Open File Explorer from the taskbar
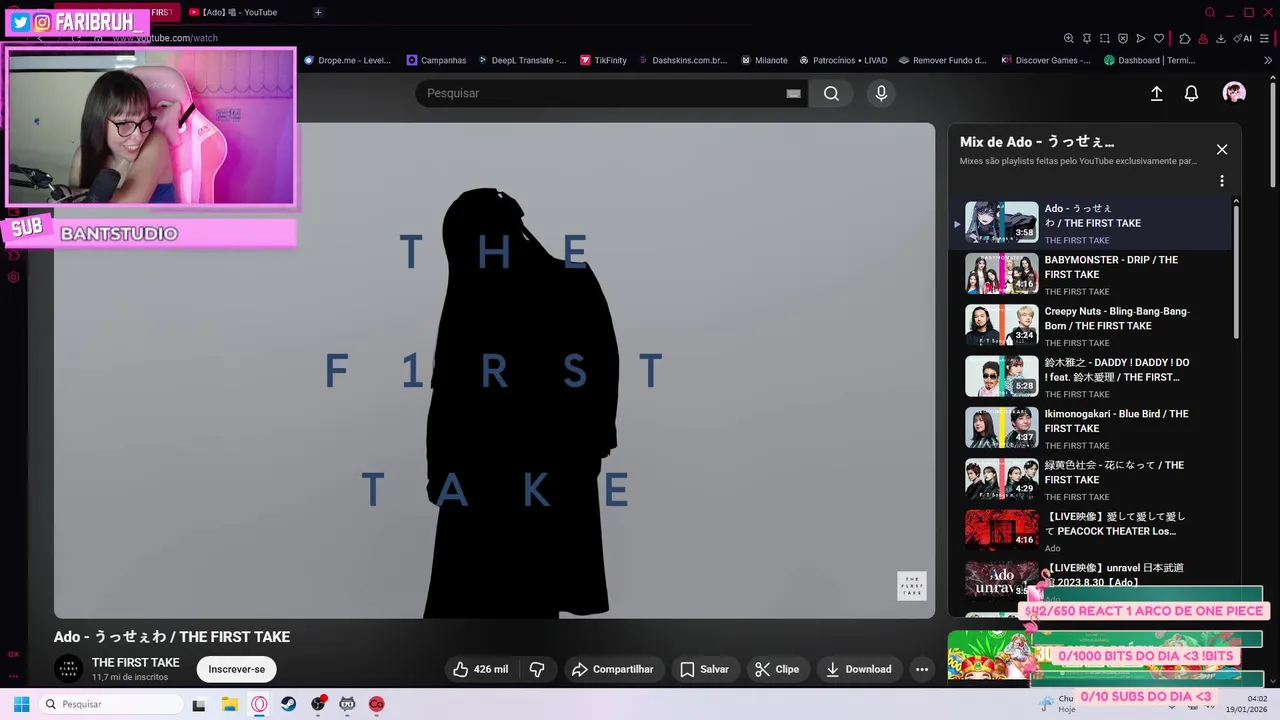 pyautogui.click(x=229, y=704)
